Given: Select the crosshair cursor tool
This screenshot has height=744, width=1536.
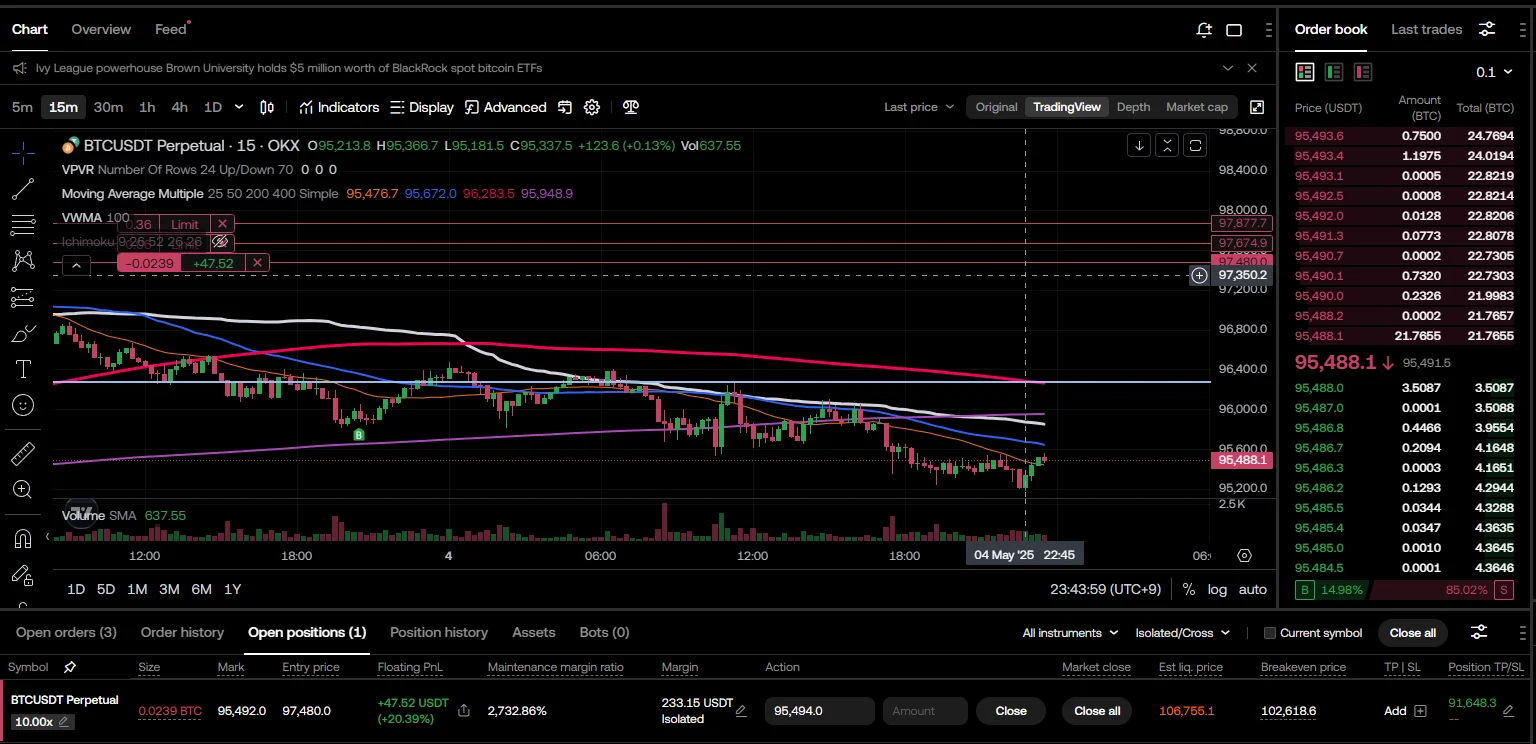Looking at the screenshot, I should [x=23, y=153].
